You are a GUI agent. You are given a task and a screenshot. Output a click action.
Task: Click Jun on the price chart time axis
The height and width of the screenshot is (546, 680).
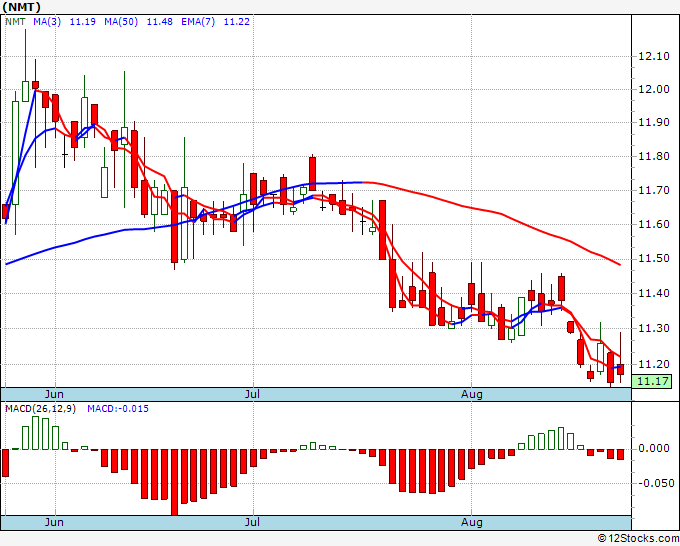click(54, 394)
